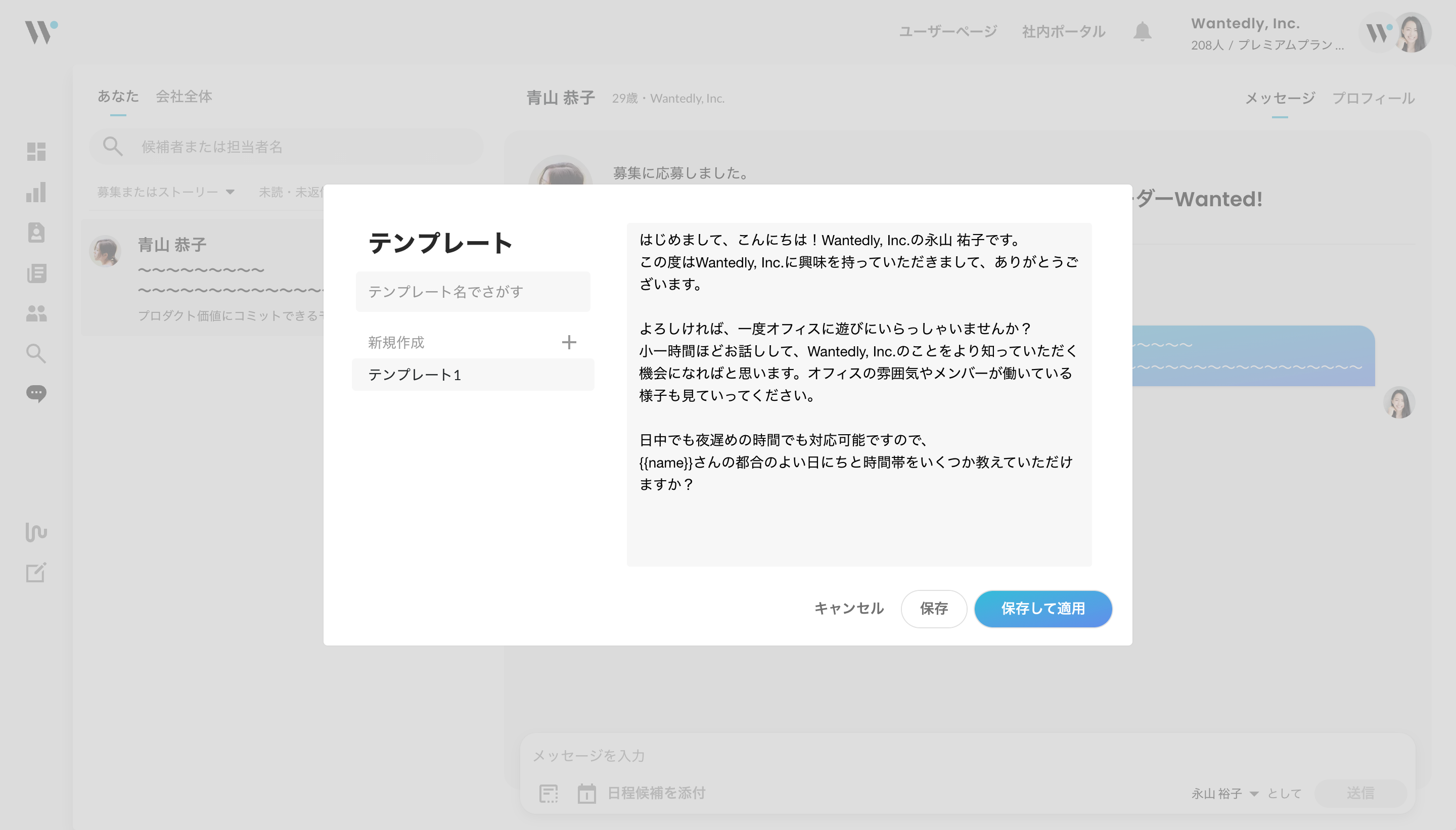The width and height of the screenshot is (1456, 830).
Task: Click the 29歳・Wantedly, Inc. subtitle text
Action: point(668,99)
